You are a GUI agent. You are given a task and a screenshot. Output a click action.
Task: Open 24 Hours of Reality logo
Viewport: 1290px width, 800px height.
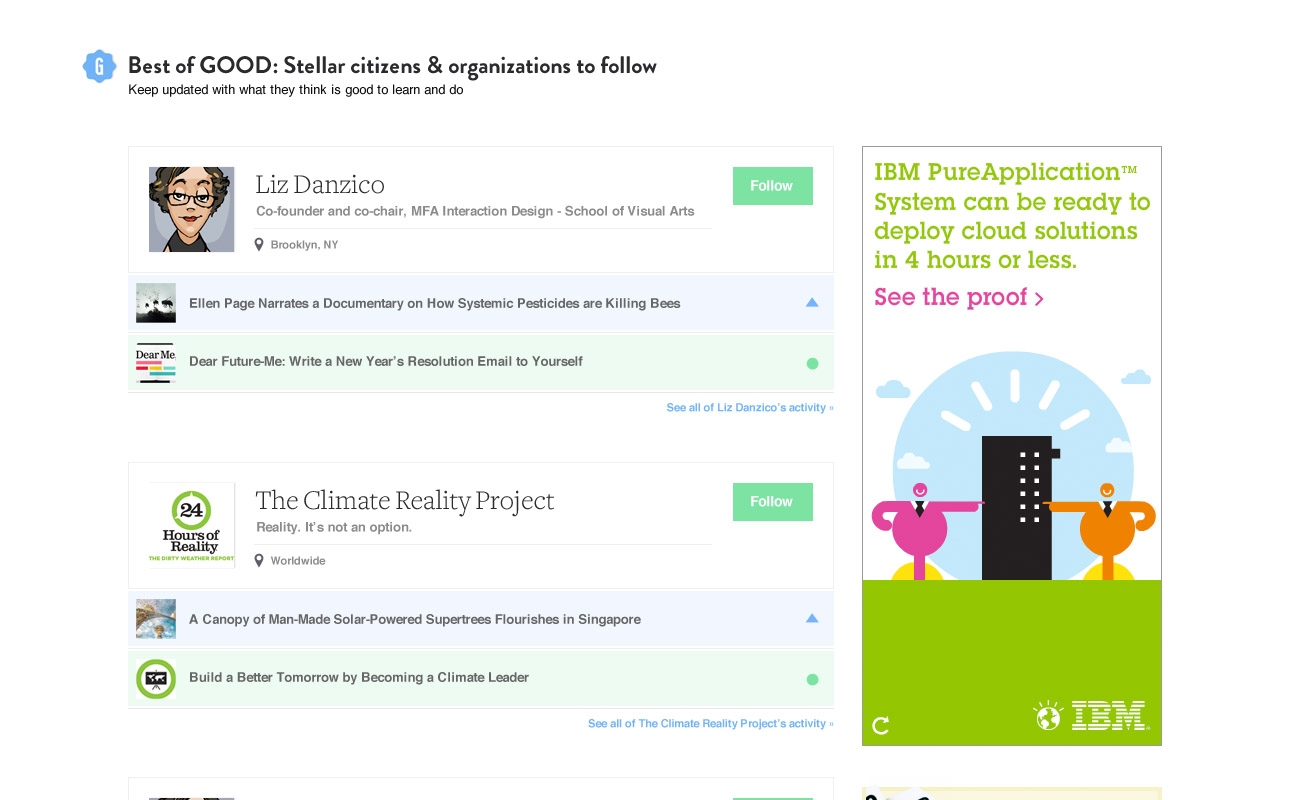point(192,525)
